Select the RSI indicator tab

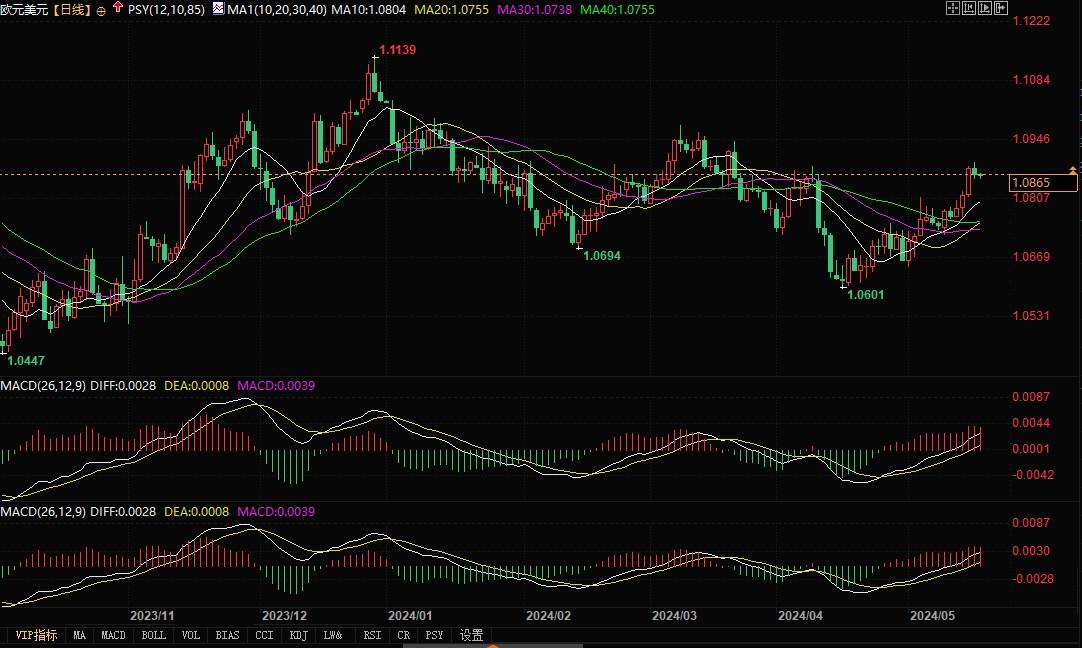(372, 635)
